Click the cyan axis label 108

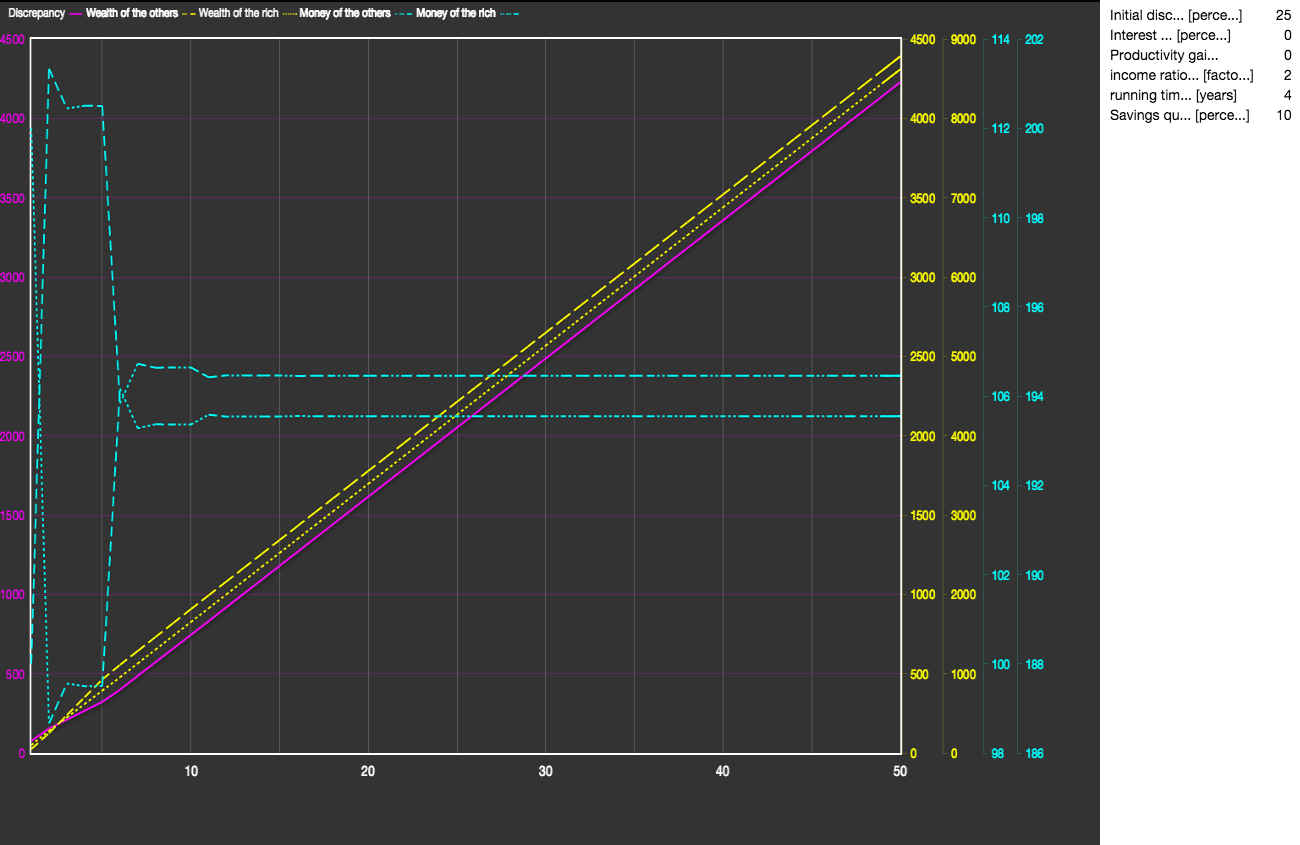pos(999,308)
